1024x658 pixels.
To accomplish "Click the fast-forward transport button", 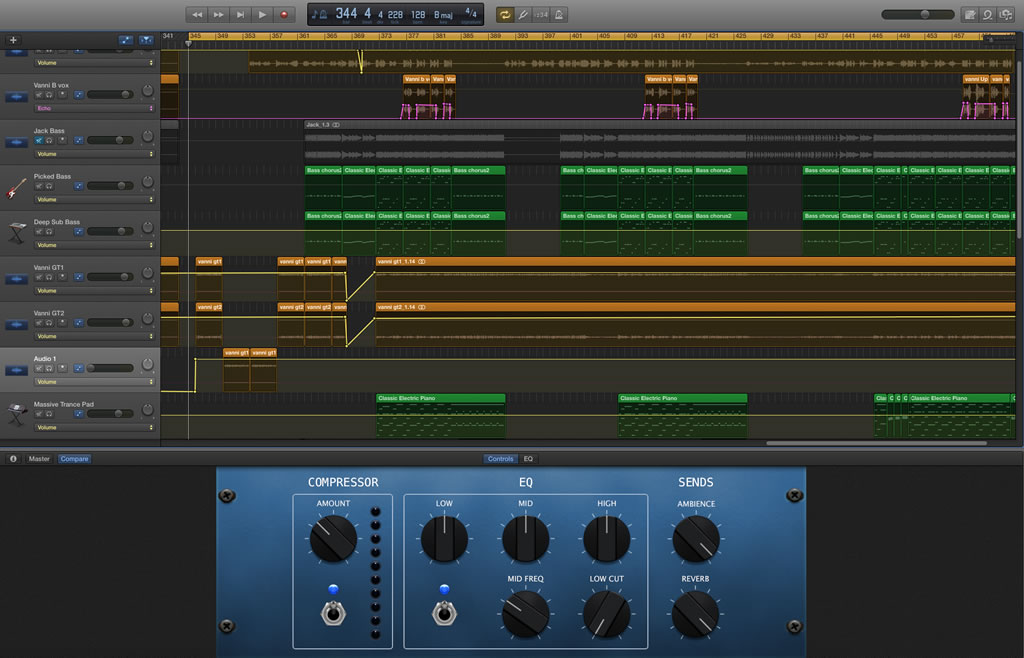I will click(219, 14).
